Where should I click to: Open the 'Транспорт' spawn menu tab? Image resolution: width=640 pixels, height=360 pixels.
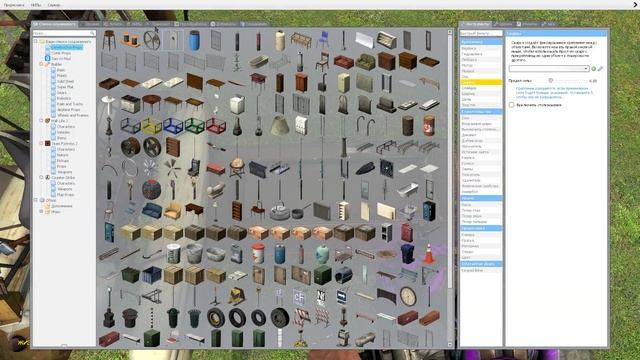(x=158, y=24)
